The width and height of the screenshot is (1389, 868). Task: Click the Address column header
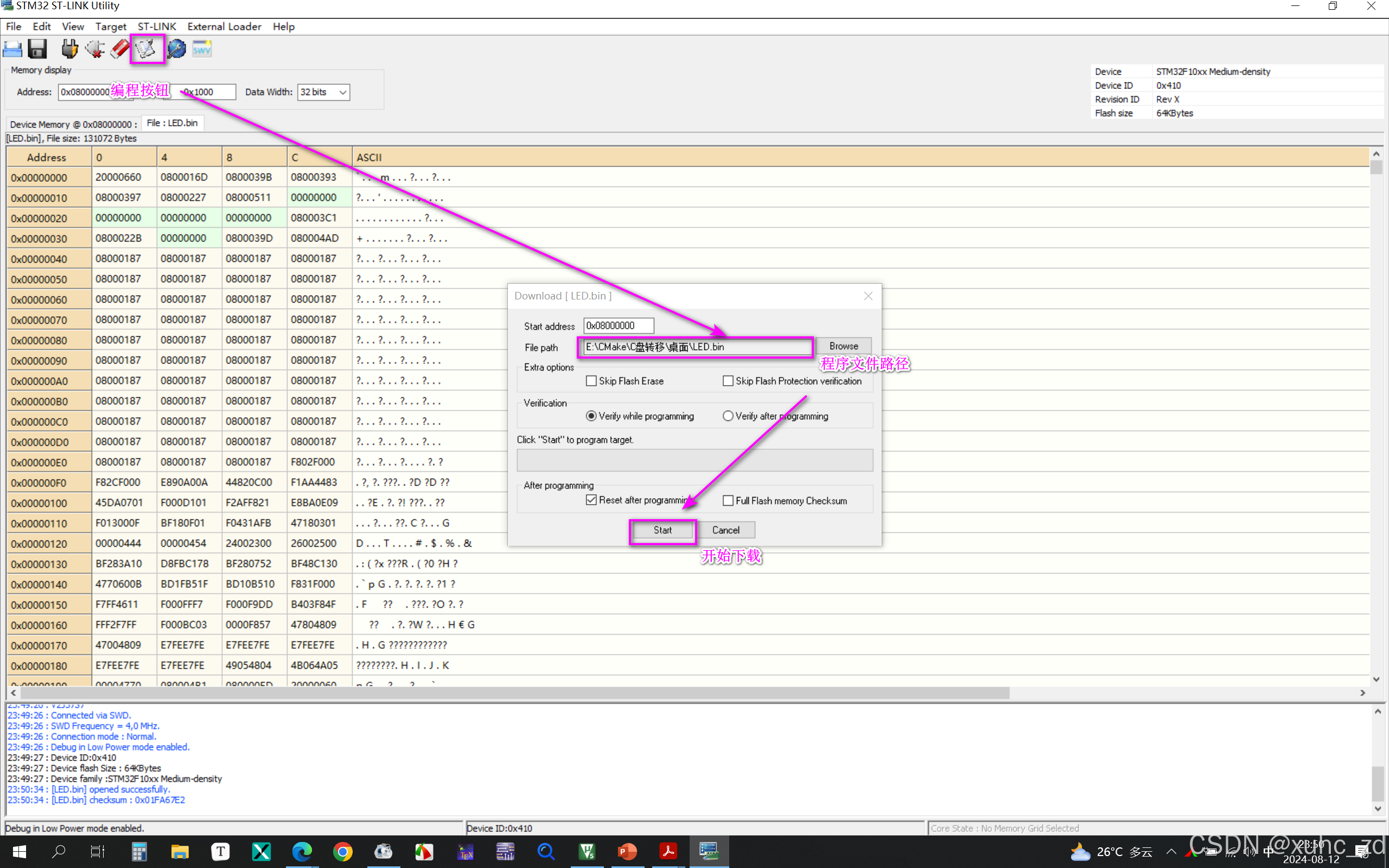(48, 157)
